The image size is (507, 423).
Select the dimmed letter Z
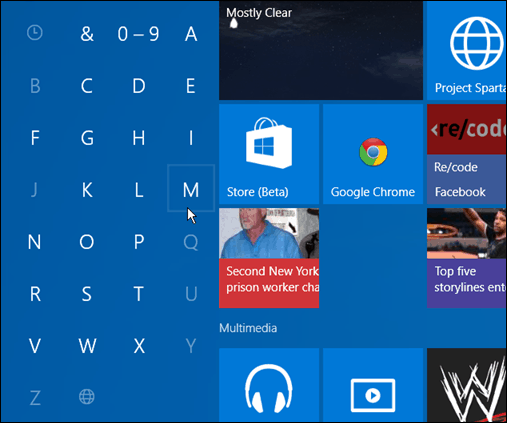[x=35, y=398]
